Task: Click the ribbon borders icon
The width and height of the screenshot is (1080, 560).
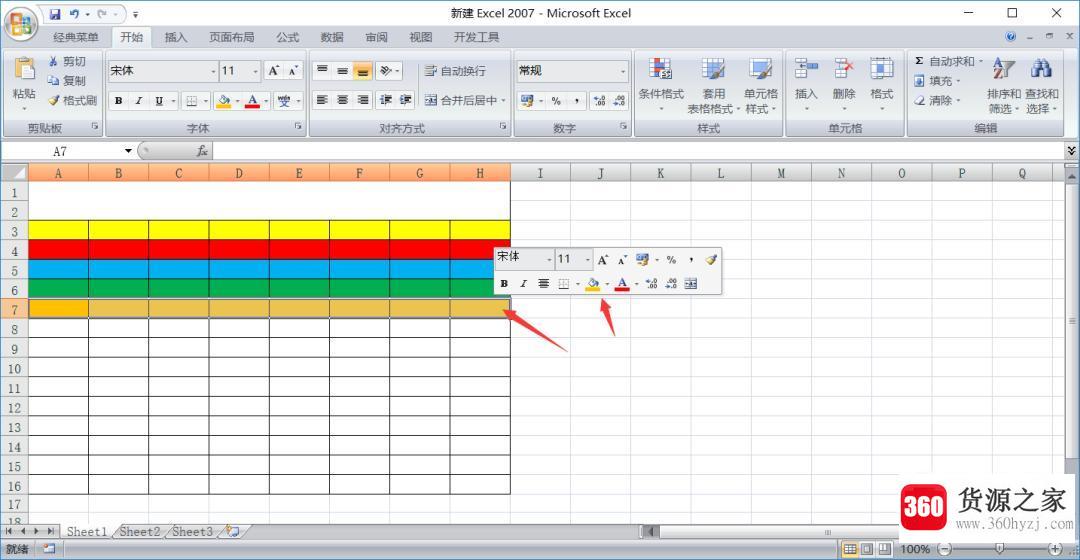Action: point(191,101)
